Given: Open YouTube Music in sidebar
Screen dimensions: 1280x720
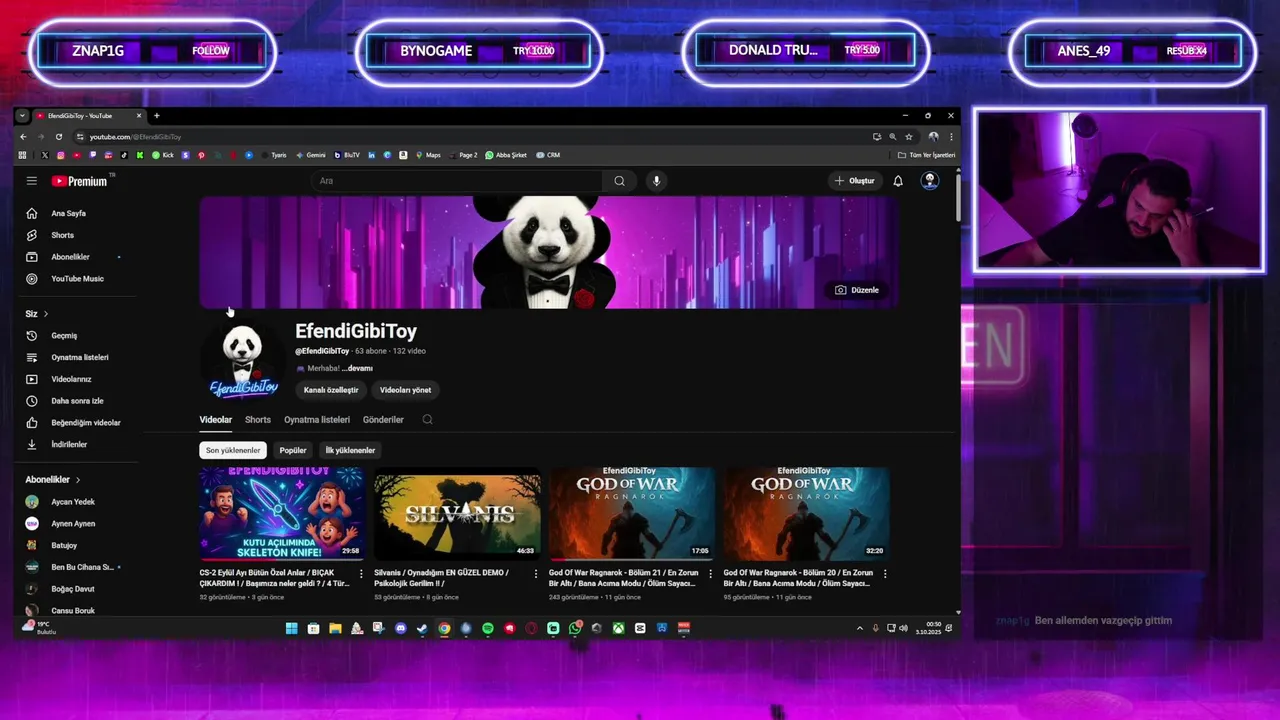Looking at the screenshot, I should [x=77, y=279].
